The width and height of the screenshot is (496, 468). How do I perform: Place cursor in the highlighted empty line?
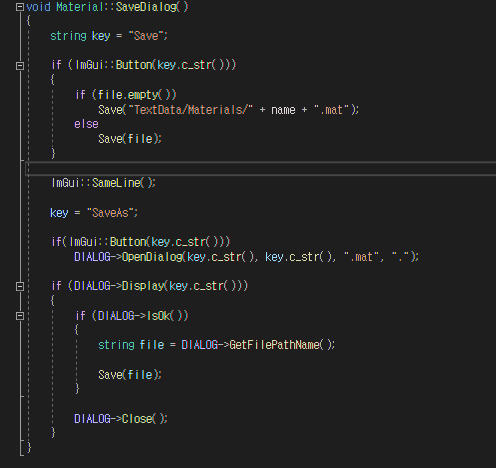click(x=261, y=168)
